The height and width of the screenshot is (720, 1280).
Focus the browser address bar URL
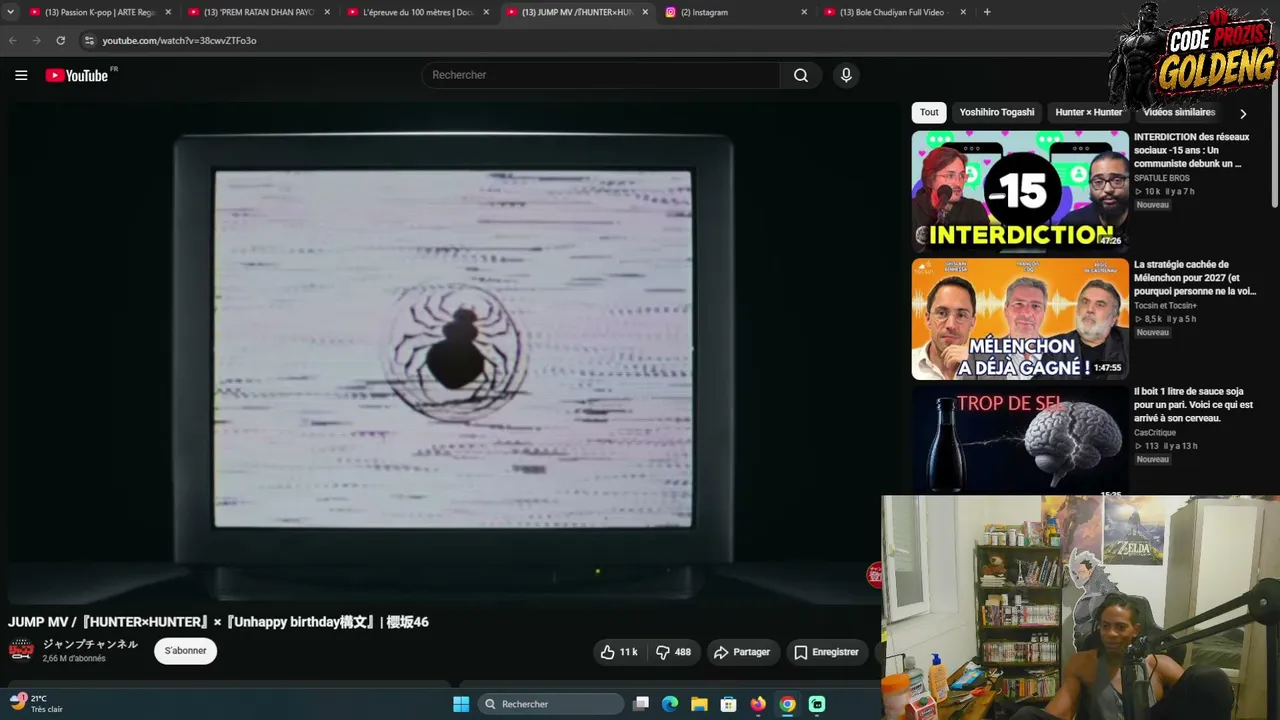click(x=180, y=40)
